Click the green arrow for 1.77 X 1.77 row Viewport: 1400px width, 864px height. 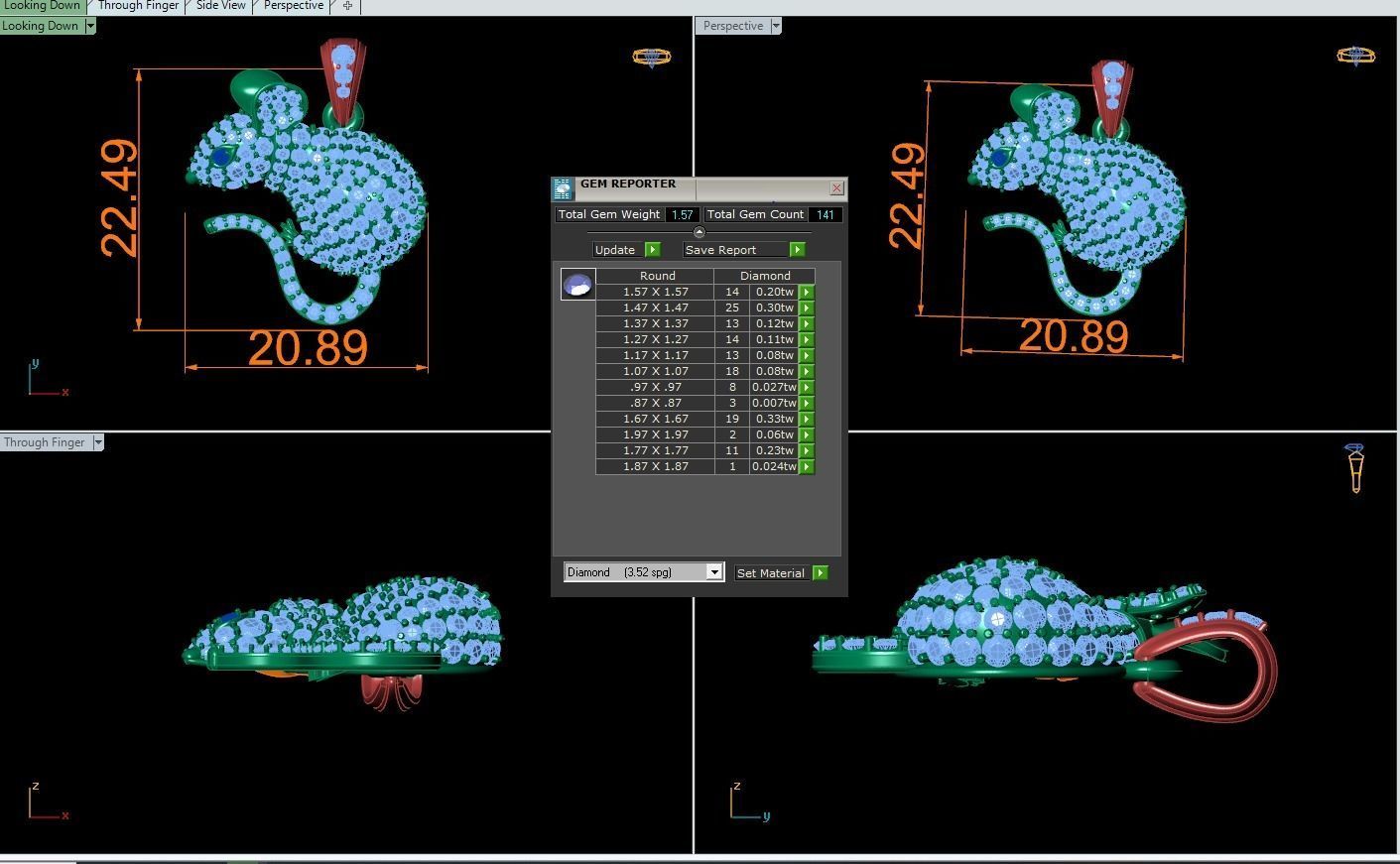(x=807, y=450)
